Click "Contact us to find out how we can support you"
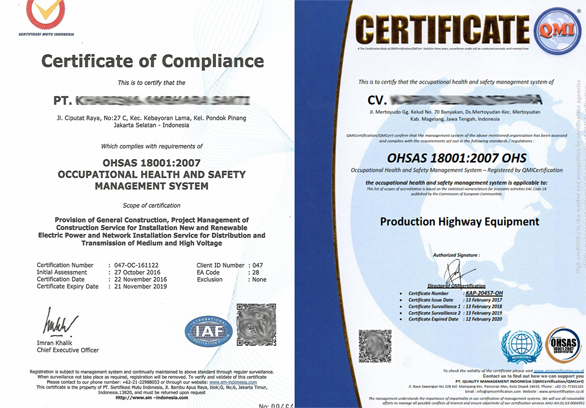 533,376
